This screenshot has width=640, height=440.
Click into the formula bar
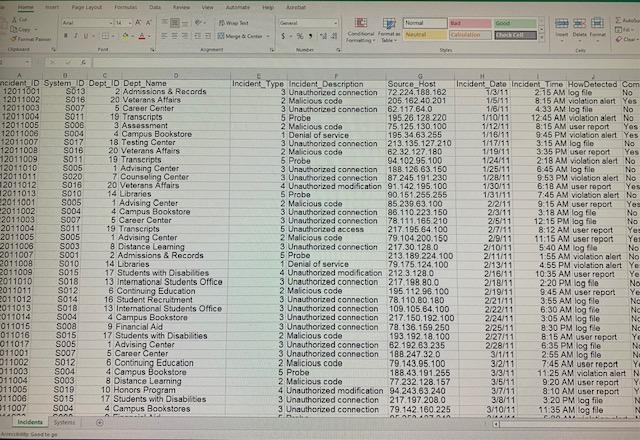(x=365, y=62)
